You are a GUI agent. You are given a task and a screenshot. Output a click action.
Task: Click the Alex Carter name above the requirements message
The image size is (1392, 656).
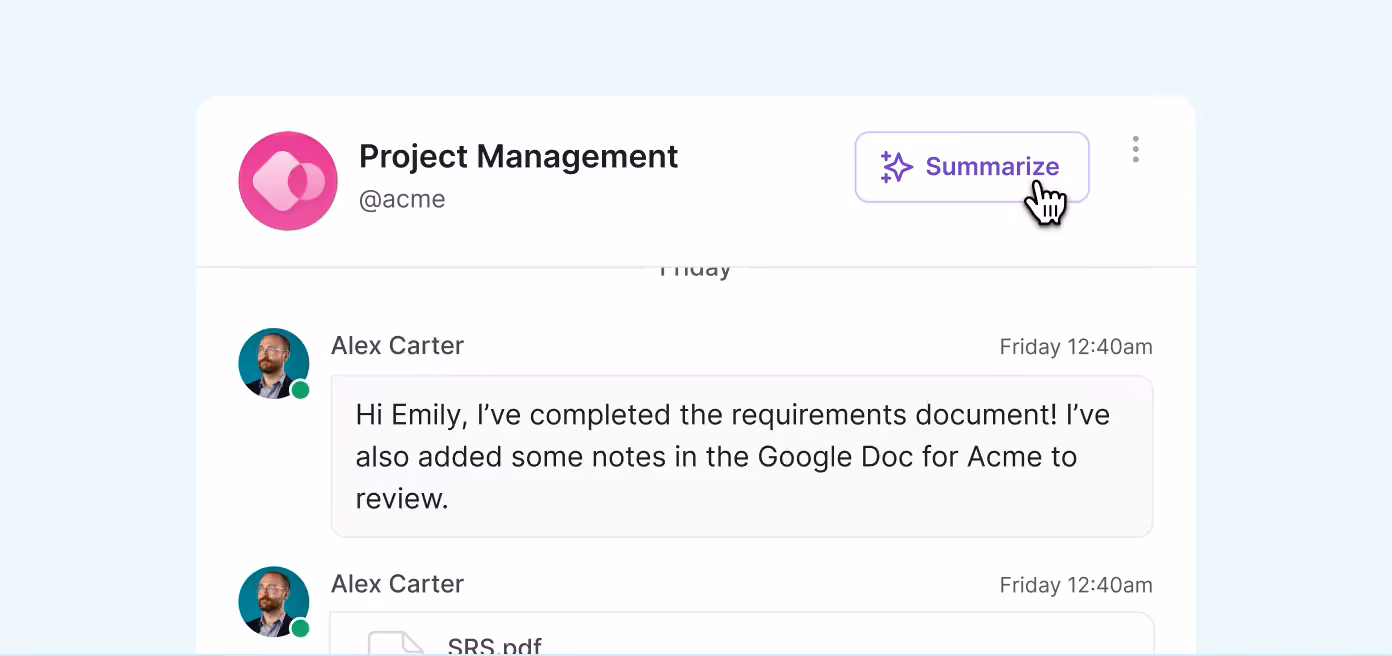tap(397, 346)
